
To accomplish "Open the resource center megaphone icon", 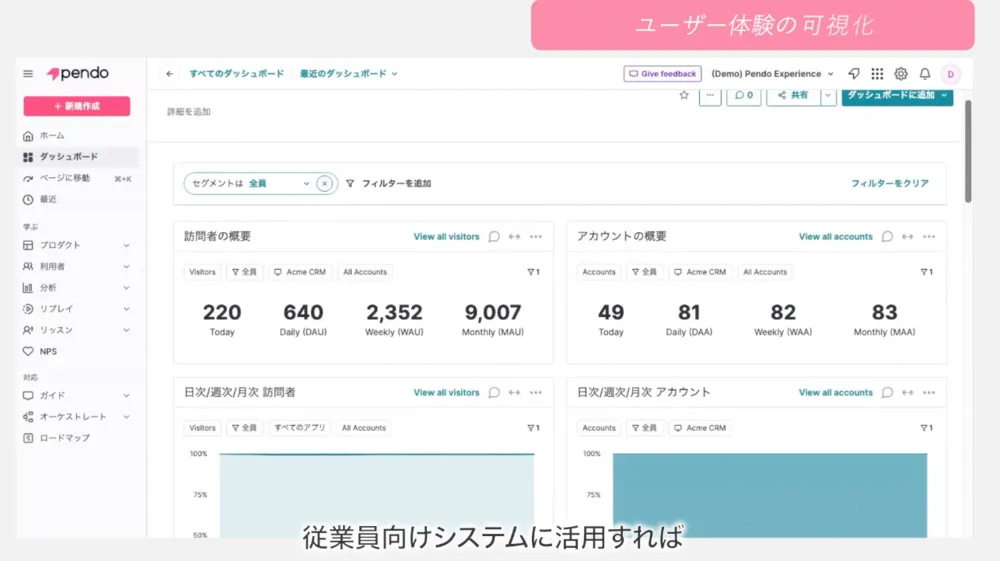I will pyautogui.click(x=853, y=74).
